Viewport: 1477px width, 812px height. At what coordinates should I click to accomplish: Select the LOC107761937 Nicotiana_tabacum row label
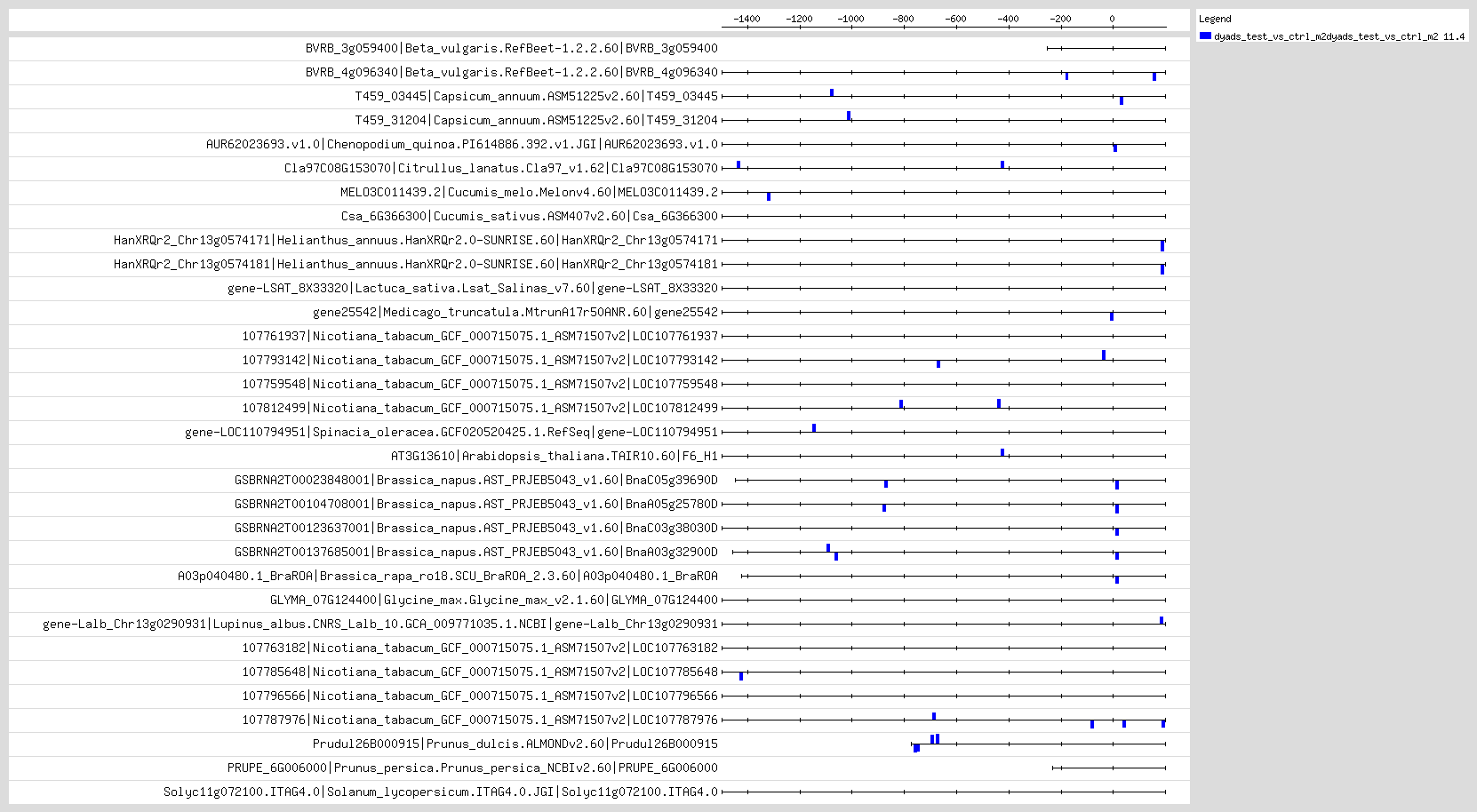pos(480,336)
